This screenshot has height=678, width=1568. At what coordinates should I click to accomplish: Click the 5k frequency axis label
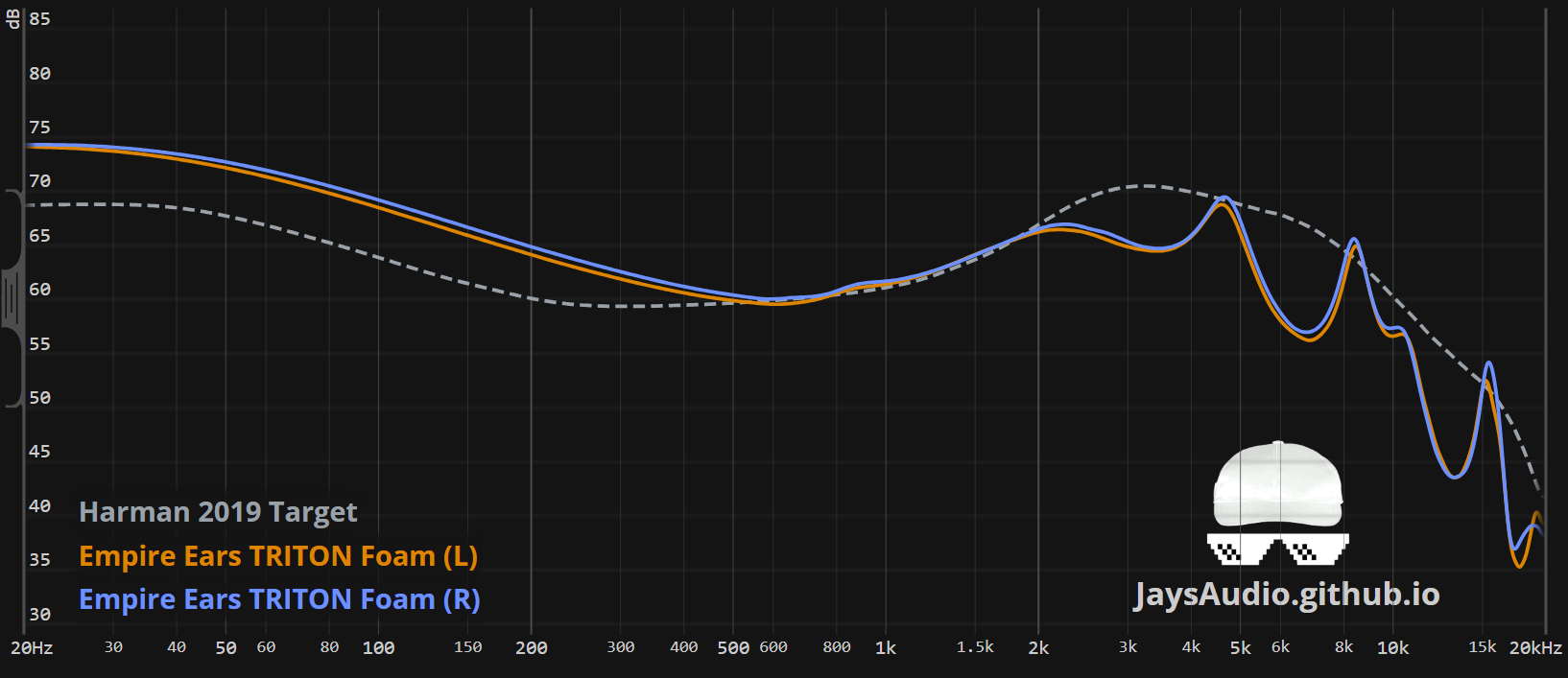point(1241,648)
